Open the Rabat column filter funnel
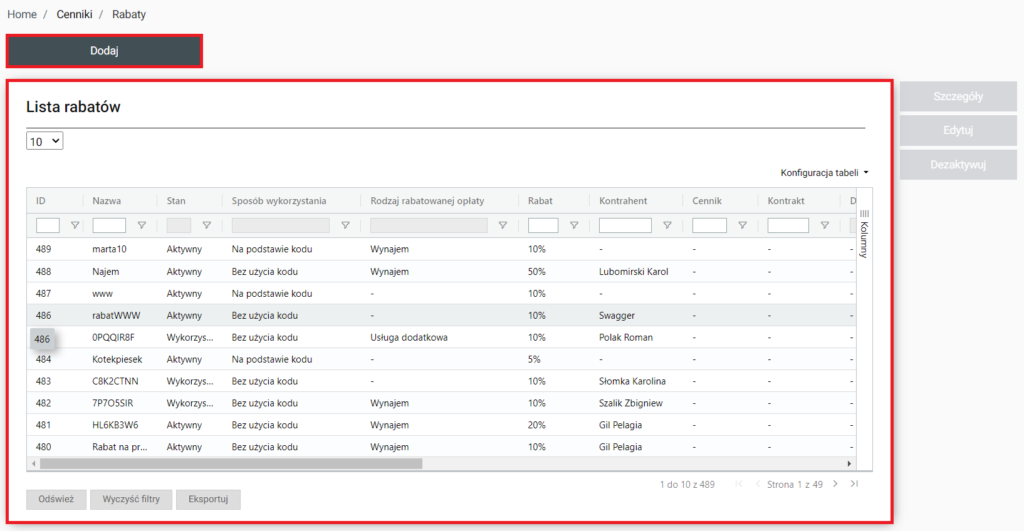 573,226
